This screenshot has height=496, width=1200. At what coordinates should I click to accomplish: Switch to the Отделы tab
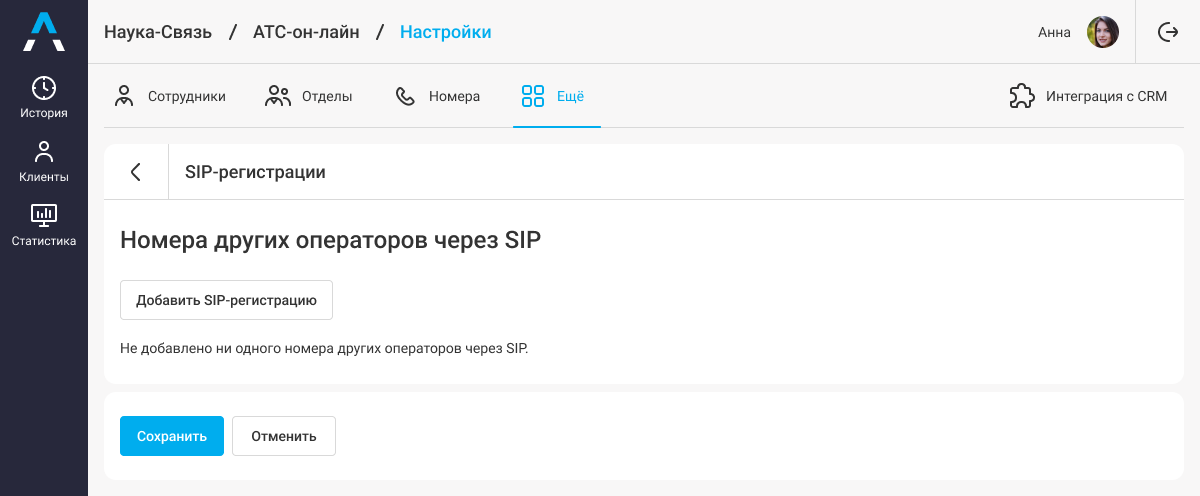click(309, 97)
